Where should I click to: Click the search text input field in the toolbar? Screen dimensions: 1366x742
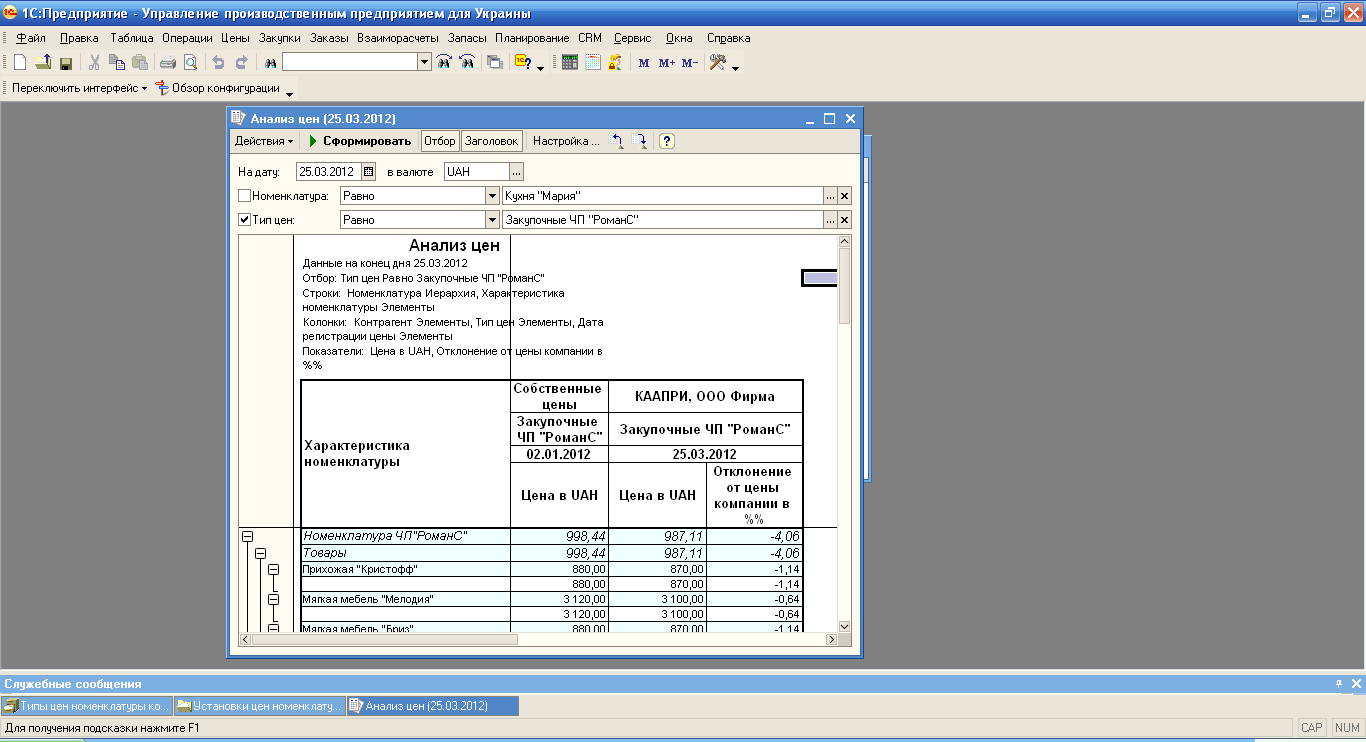pyautogui.click(x=350, y=62)
